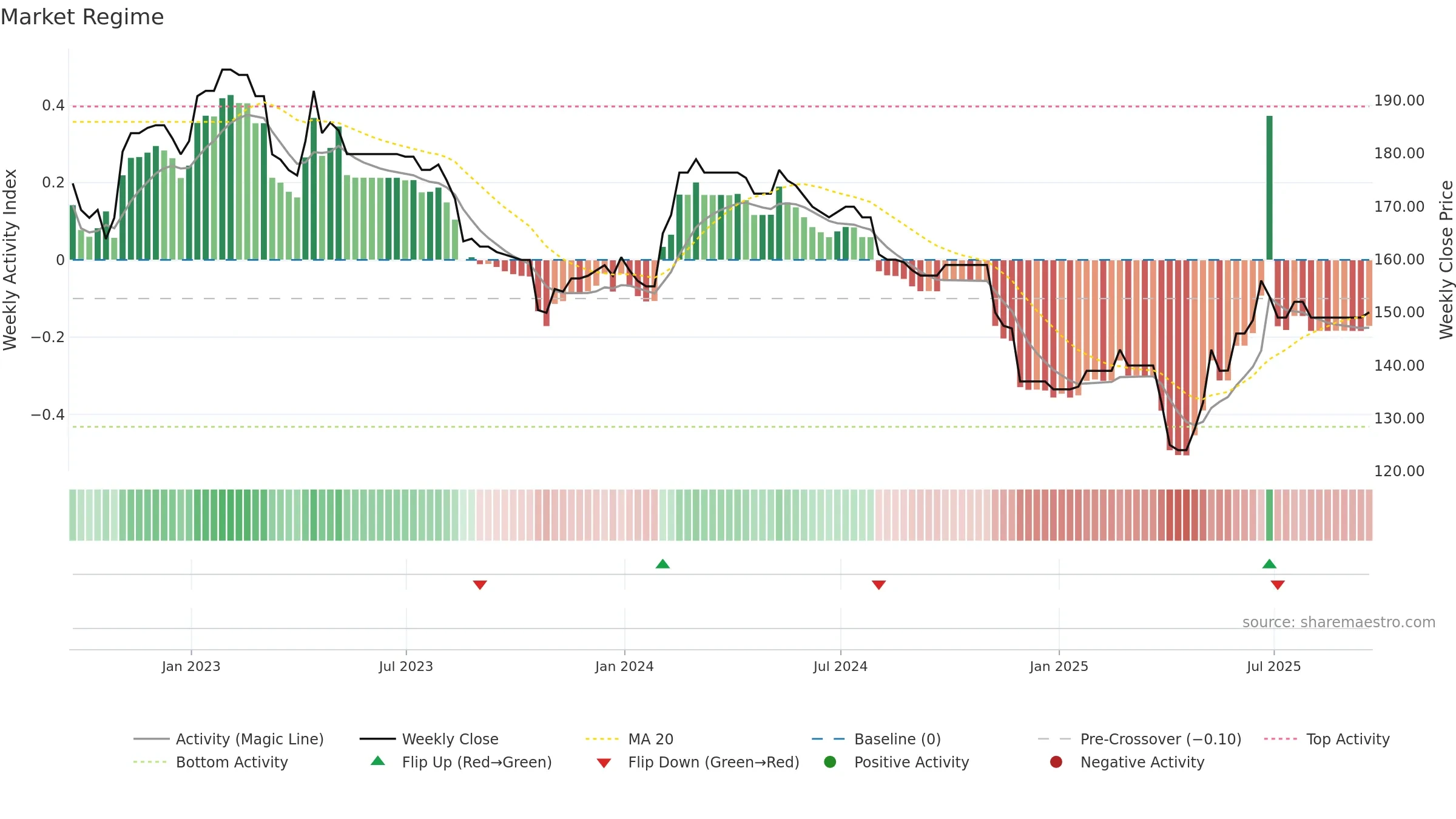Screen dimensions: 1456x819
Task: Click the −0.2 activity index tick
Action: (48, 337)
